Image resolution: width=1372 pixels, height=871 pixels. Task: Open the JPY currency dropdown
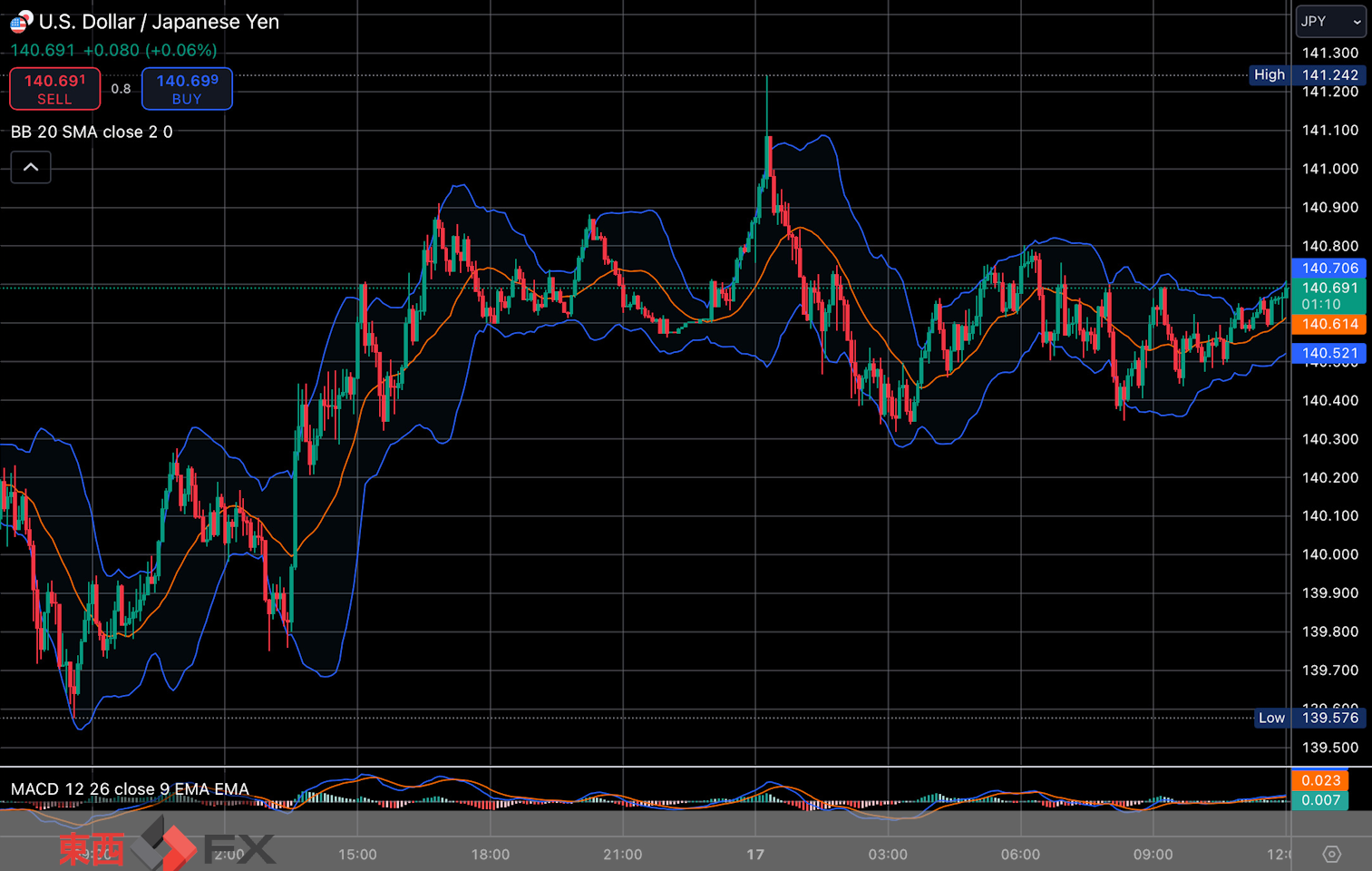tap(1329, 22)
